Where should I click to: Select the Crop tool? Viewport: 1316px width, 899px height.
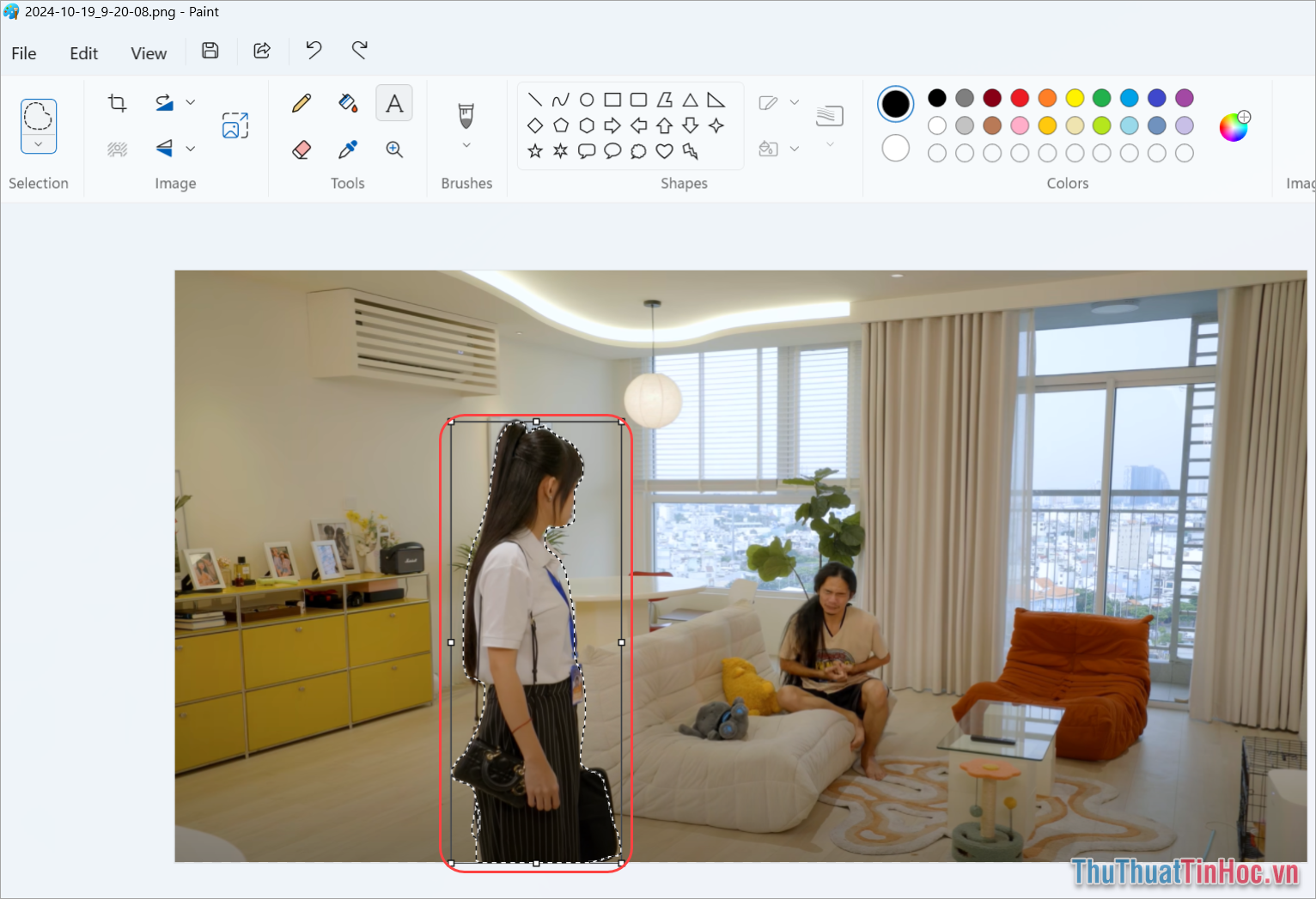[117, 102]
